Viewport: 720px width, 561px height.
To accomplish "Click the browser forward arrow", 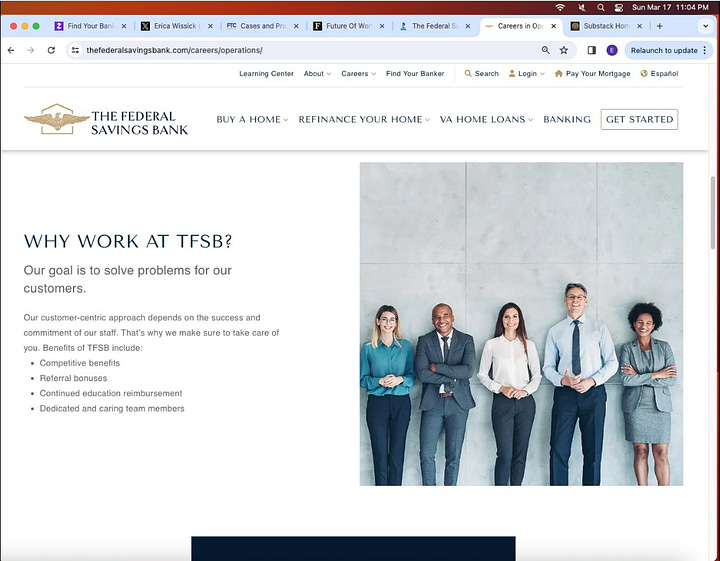I will [x=31, y=50].
